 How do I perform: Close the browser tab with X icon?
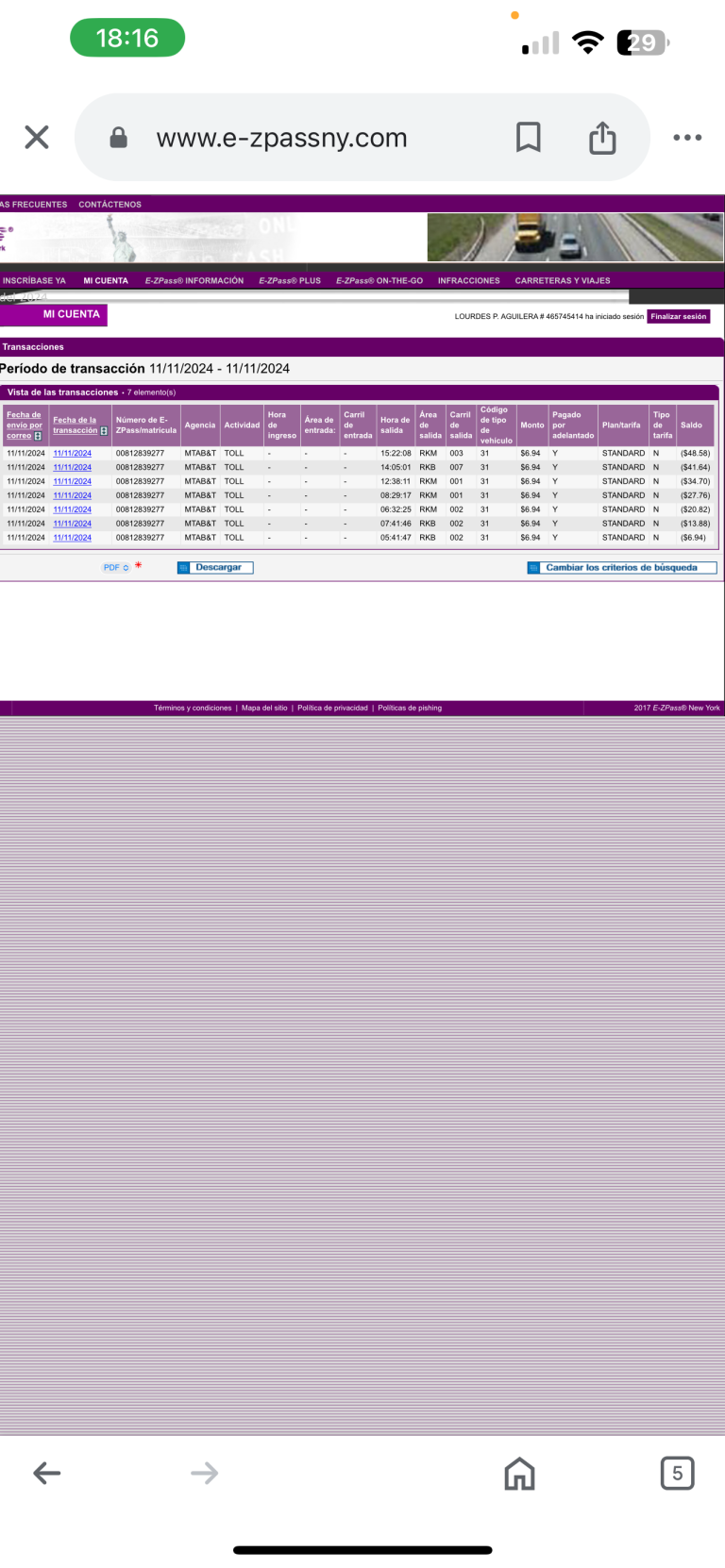click(x=37, y=138)
